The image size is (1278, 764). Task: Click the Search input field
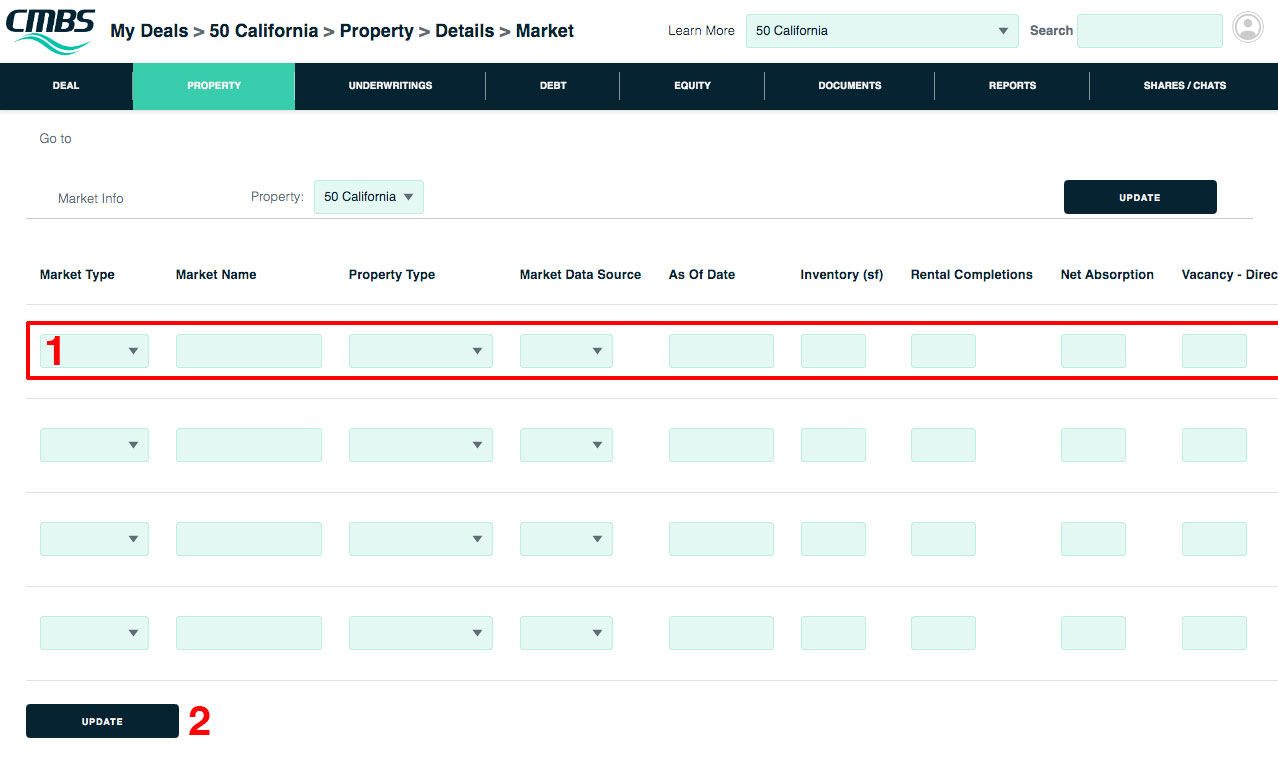pos(1149,31)
